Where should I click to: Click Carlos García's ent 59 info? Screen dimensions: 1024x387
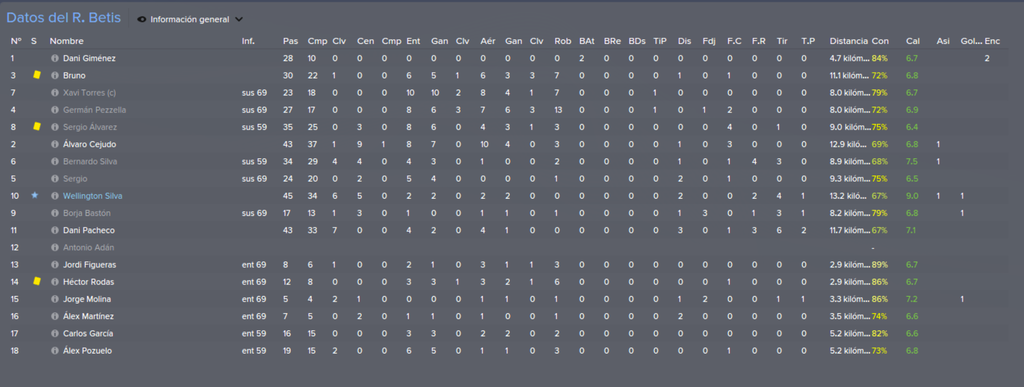pyautogui.click(x=254, y=333)
